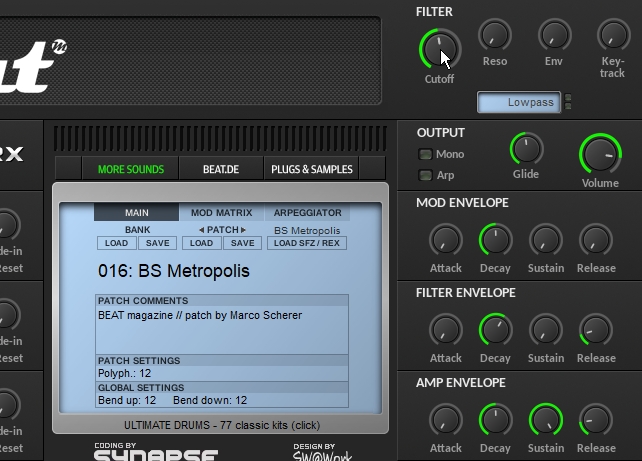Click the Amp Envelope Sustain knob
This screenshot has width=642, height=461.
pyautogui.click(x=546, y=420)
